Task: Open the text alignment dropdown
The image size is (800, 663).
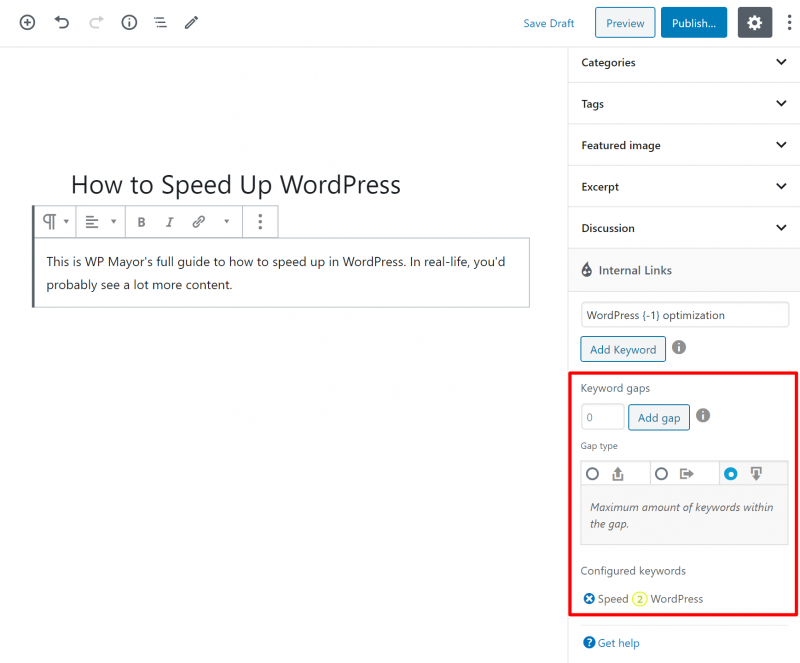Action: pyautogui.click(x=101, y=222)
